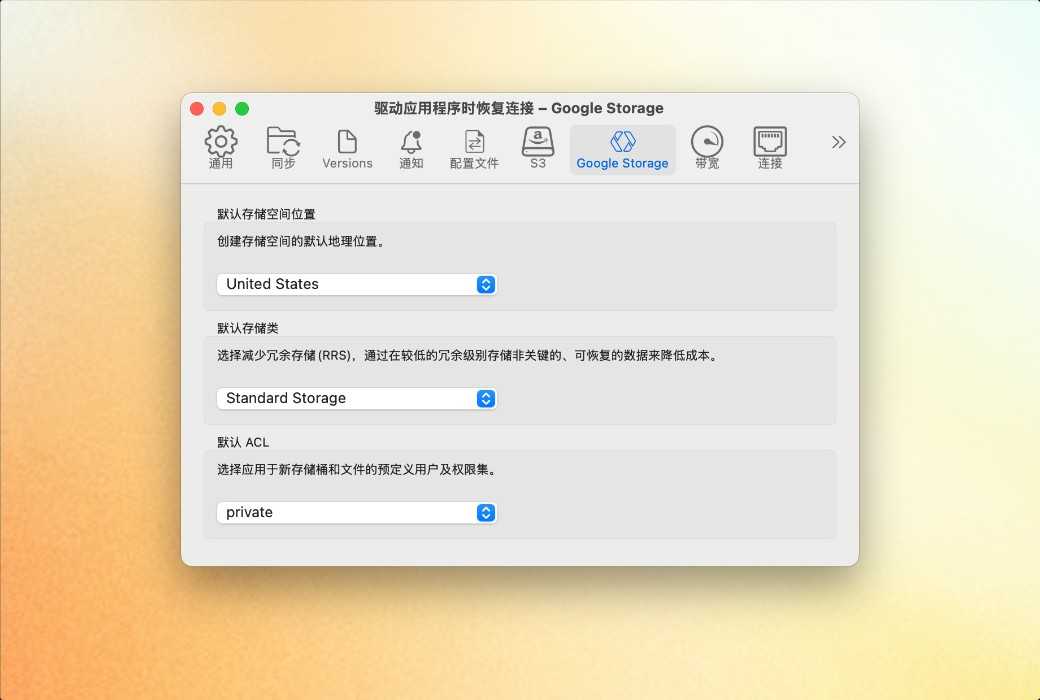Open the private ACL dropdown
Viewport: 1040px width, 700px height.
[357, 513]
